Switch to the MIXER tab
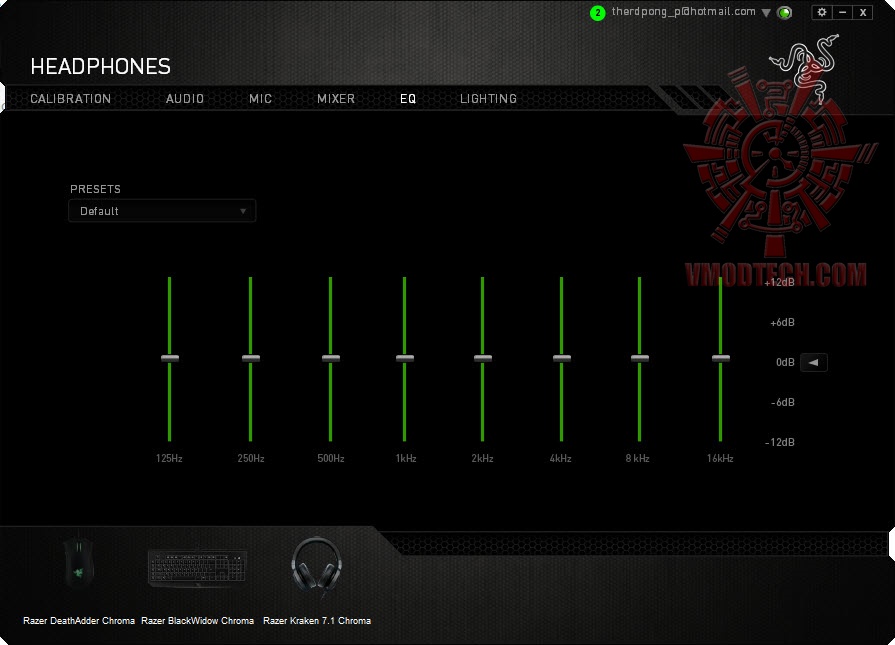 (x=336, y=99)
